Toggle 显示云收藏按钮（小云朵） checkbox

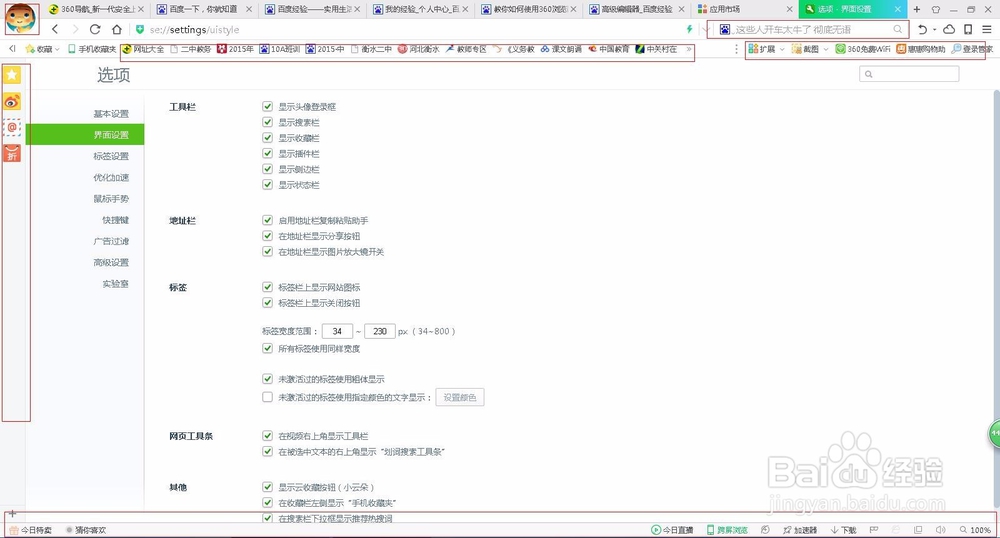(267, 487)
